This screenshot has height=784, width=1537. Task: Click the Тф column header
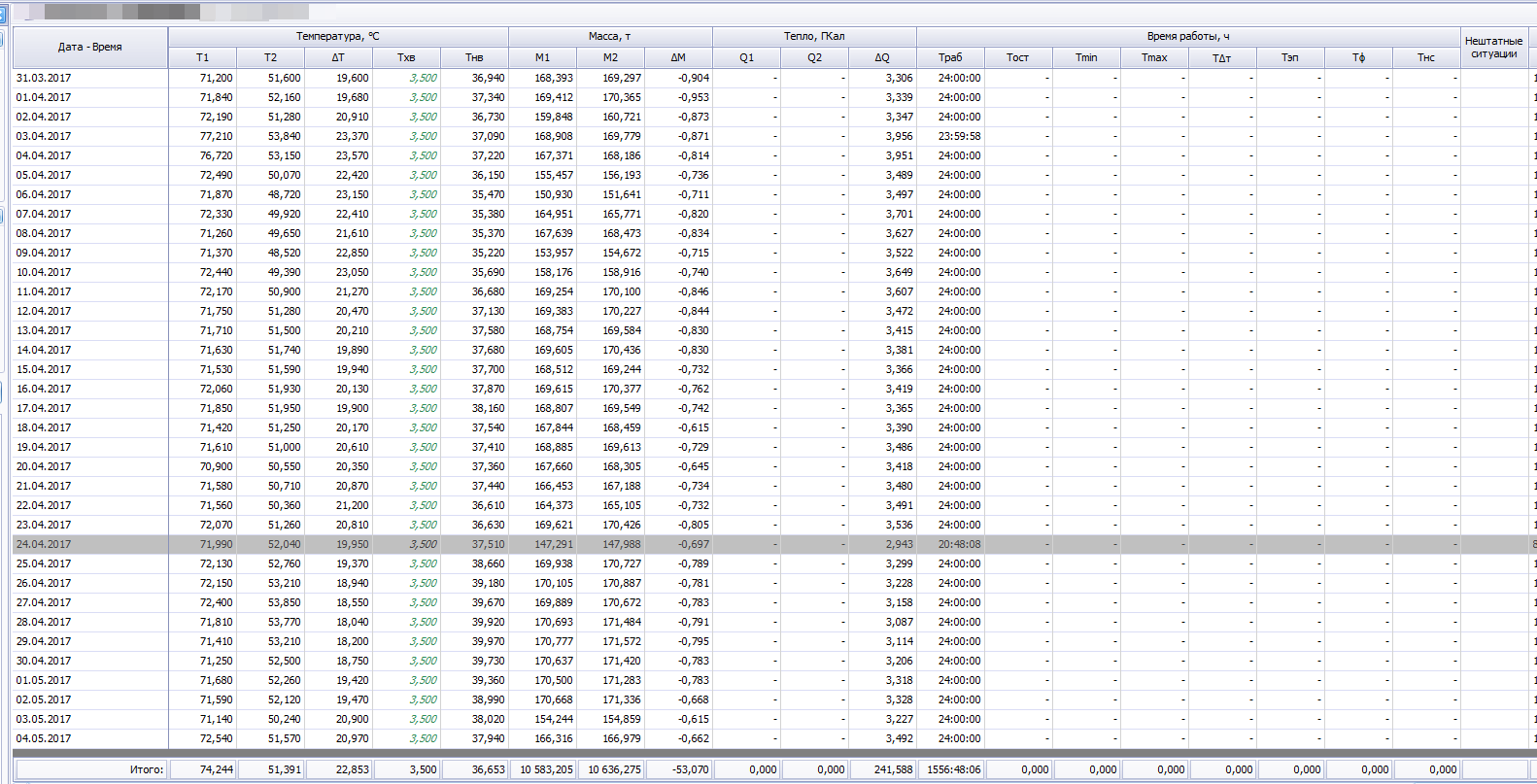[x=1358, y=57]
